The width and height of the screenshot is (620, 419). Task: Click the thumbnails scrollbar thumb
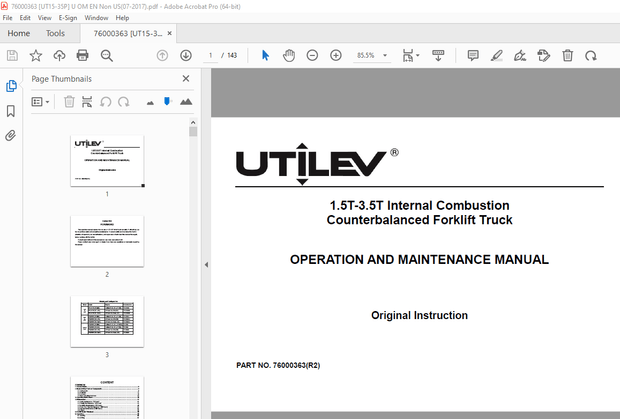tap(193, 132)
